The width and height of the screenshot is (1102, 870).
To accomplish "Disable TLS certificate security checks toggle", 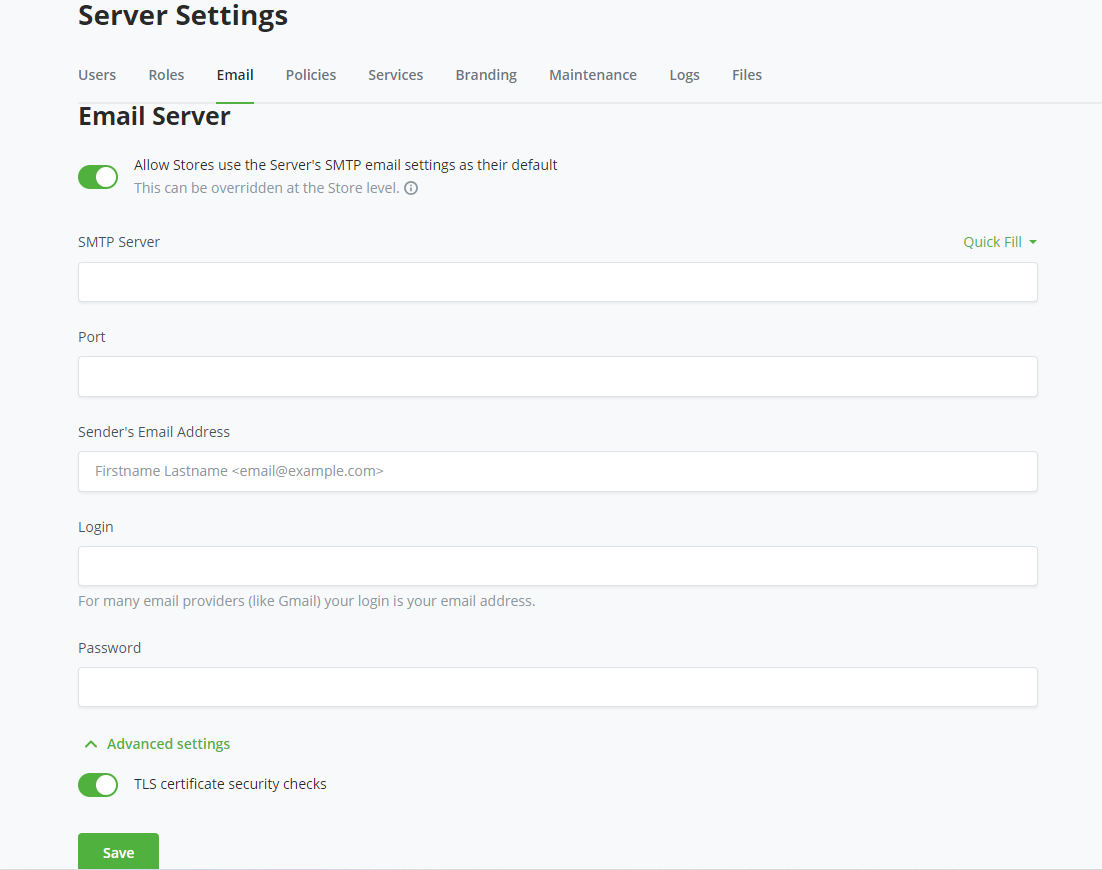I will (x=98, y=785).
